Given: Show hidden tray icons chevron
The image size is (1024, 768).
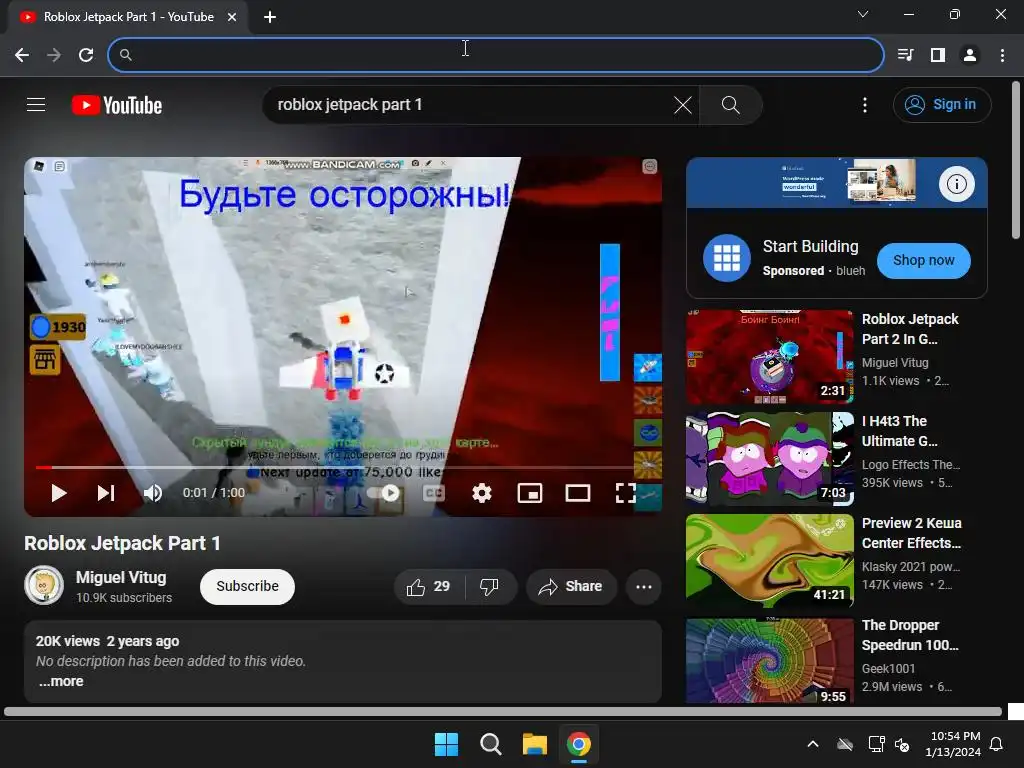Looking at the screenshot, I should coord(813,744).
